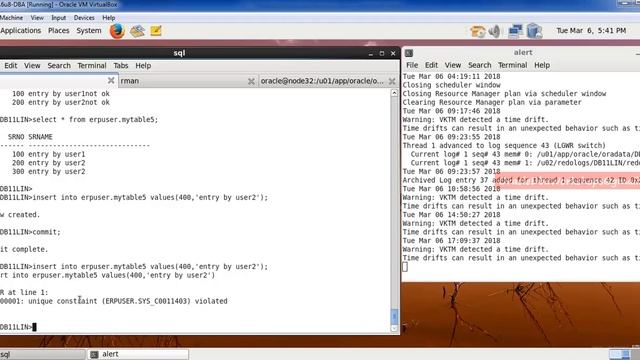640x360 pixels.
Task: Open Search menu in sql terminal
Action: [x=59, y=66]
